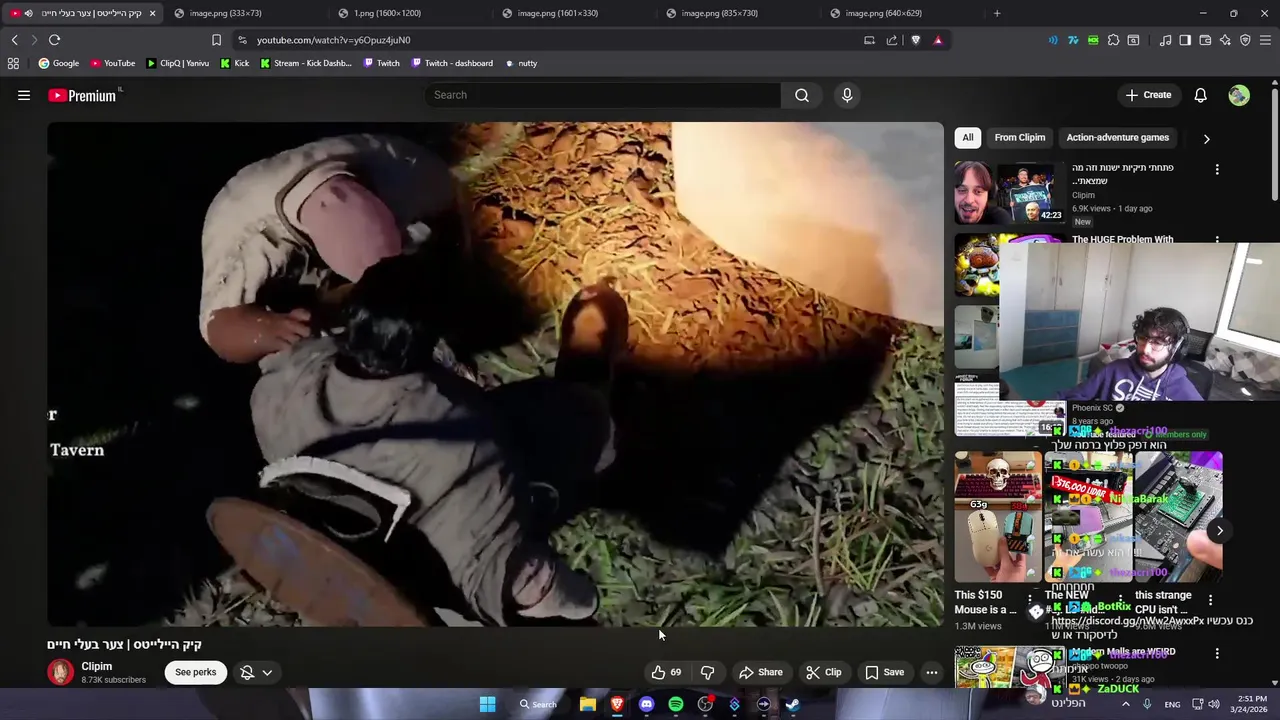Image resolution: width=1280 pixels, height=720 pixels.
Task: Open the green NCX extension icon
Action: (x=1093, y=40)
